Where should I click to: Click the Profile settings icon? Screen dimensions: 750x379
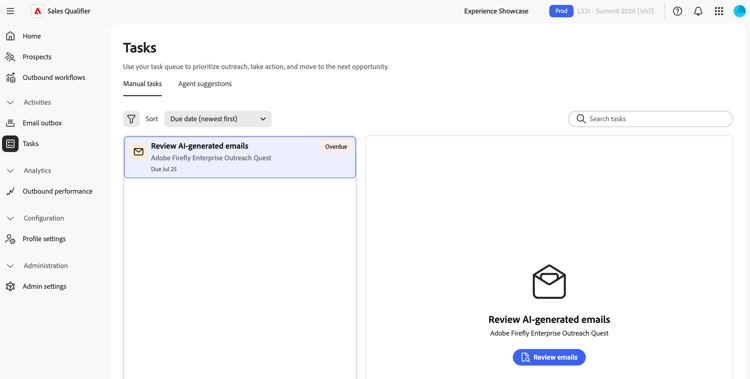pyautogui.click(x=10, y=239)
